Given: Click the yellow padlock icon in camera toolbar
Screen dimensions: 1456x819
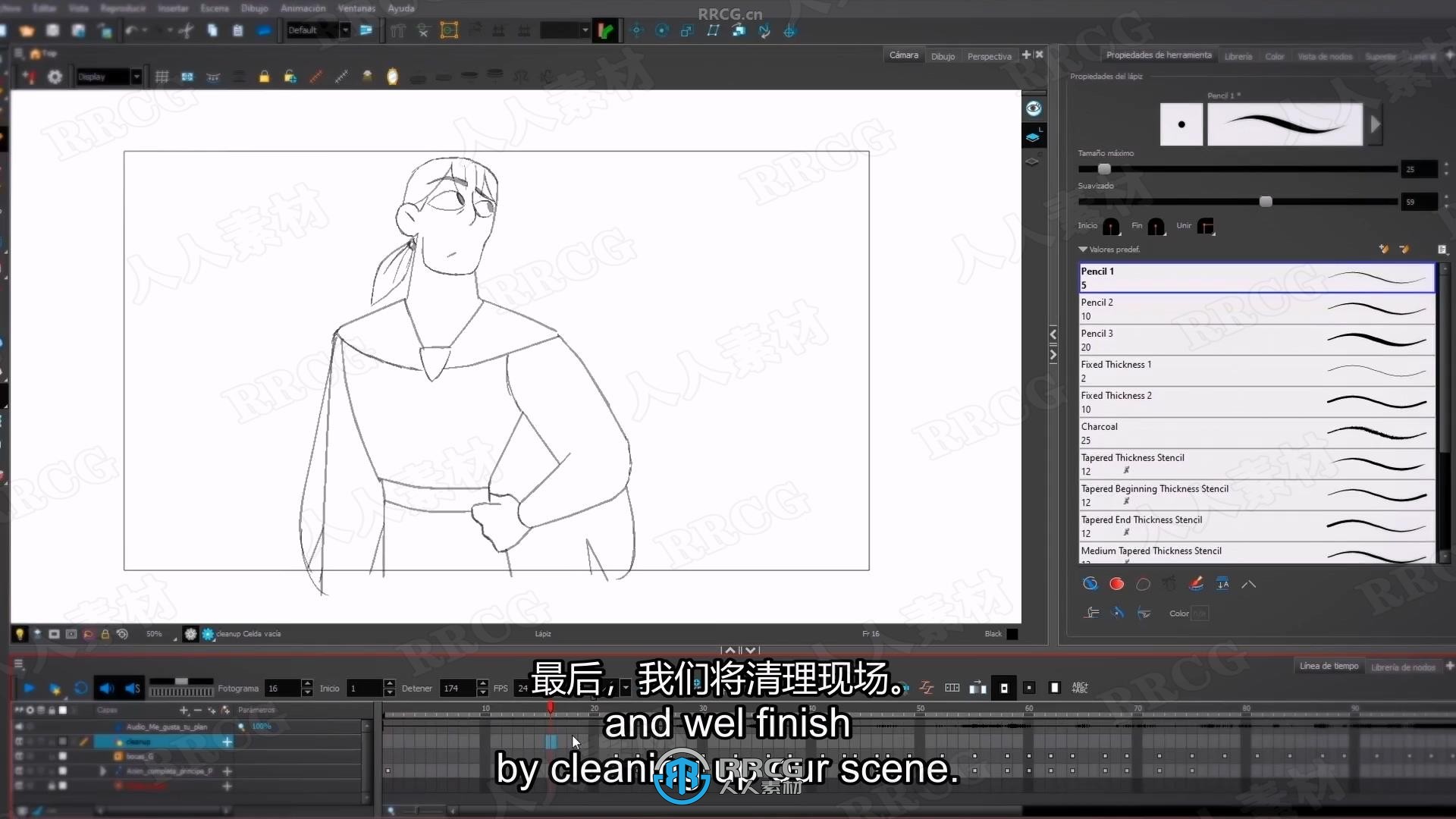Looking at the screenshot, I should point(264,77).
